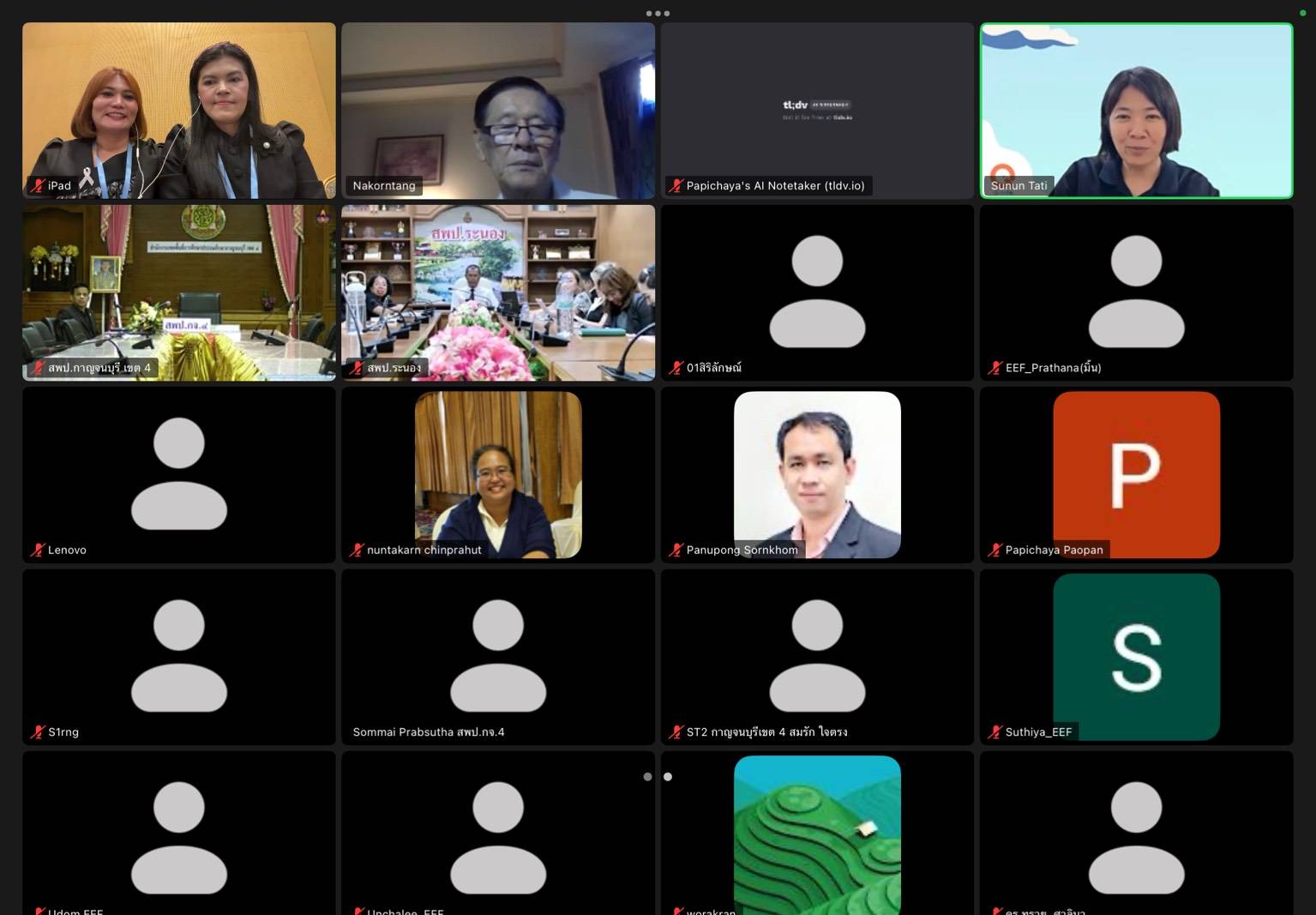Click the white ribbon icon on iPad tile
The width and height of the screenshot is (1316, 915).
[86, 178]
